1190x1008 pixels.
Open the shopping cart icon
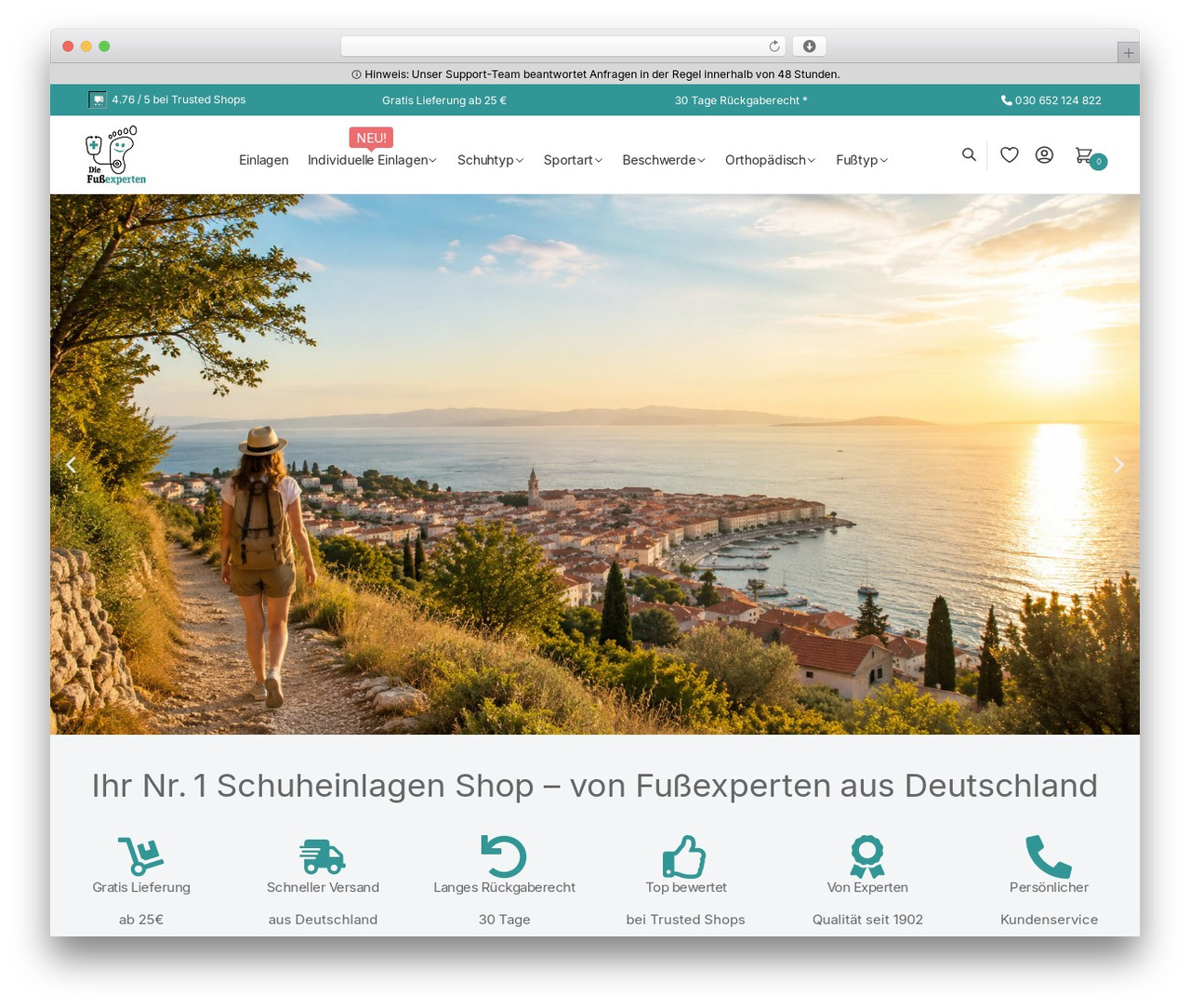coord(1084,155)
